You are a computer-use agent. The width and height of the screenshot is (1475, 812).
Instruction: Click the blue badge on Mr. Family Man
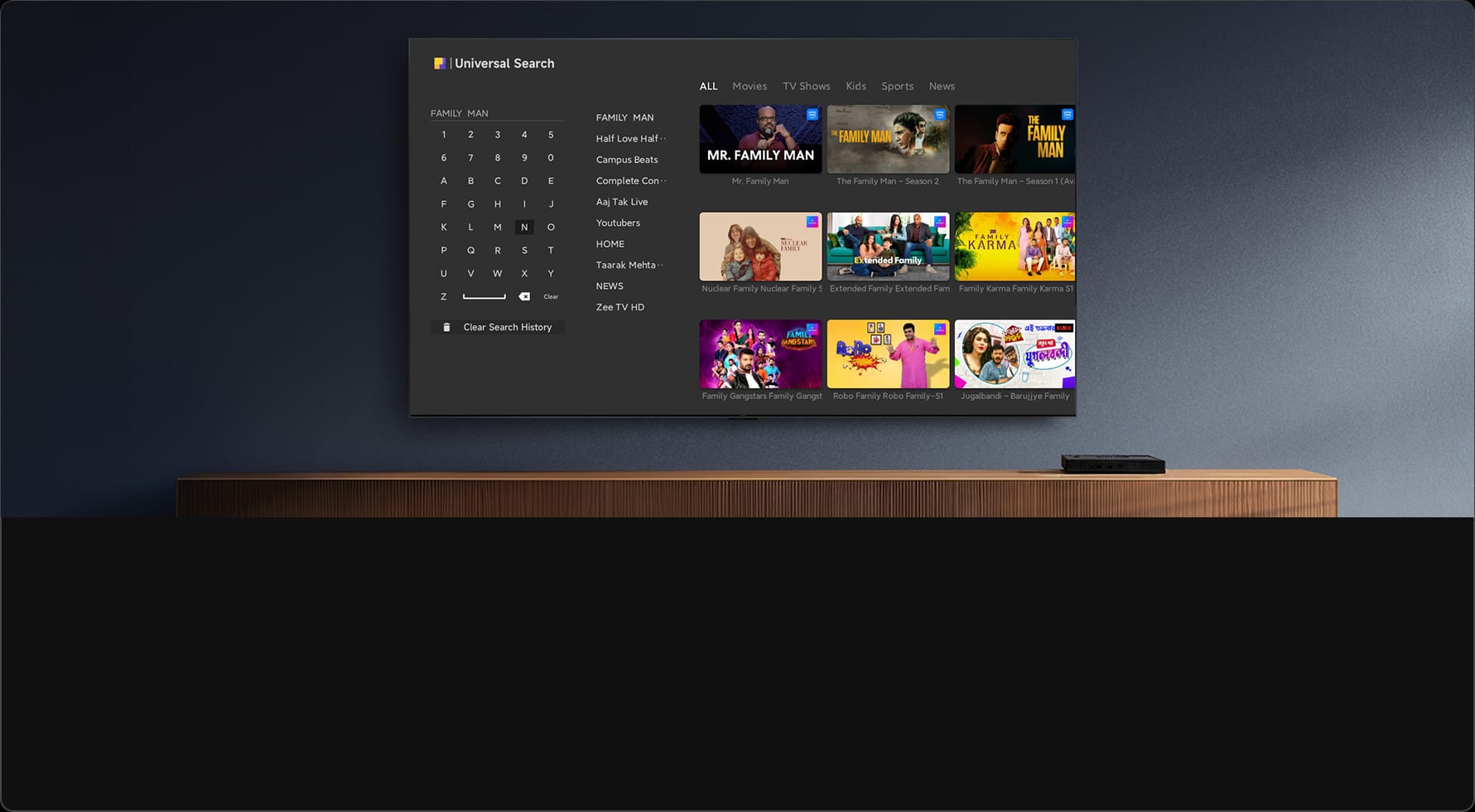click(812, 115)
